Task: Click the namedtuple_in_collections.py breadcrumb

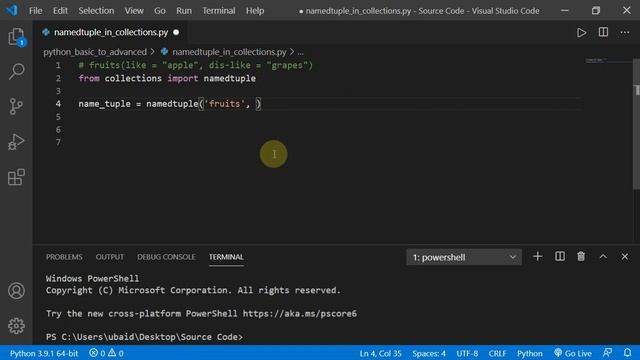Action: pos(229,52)
